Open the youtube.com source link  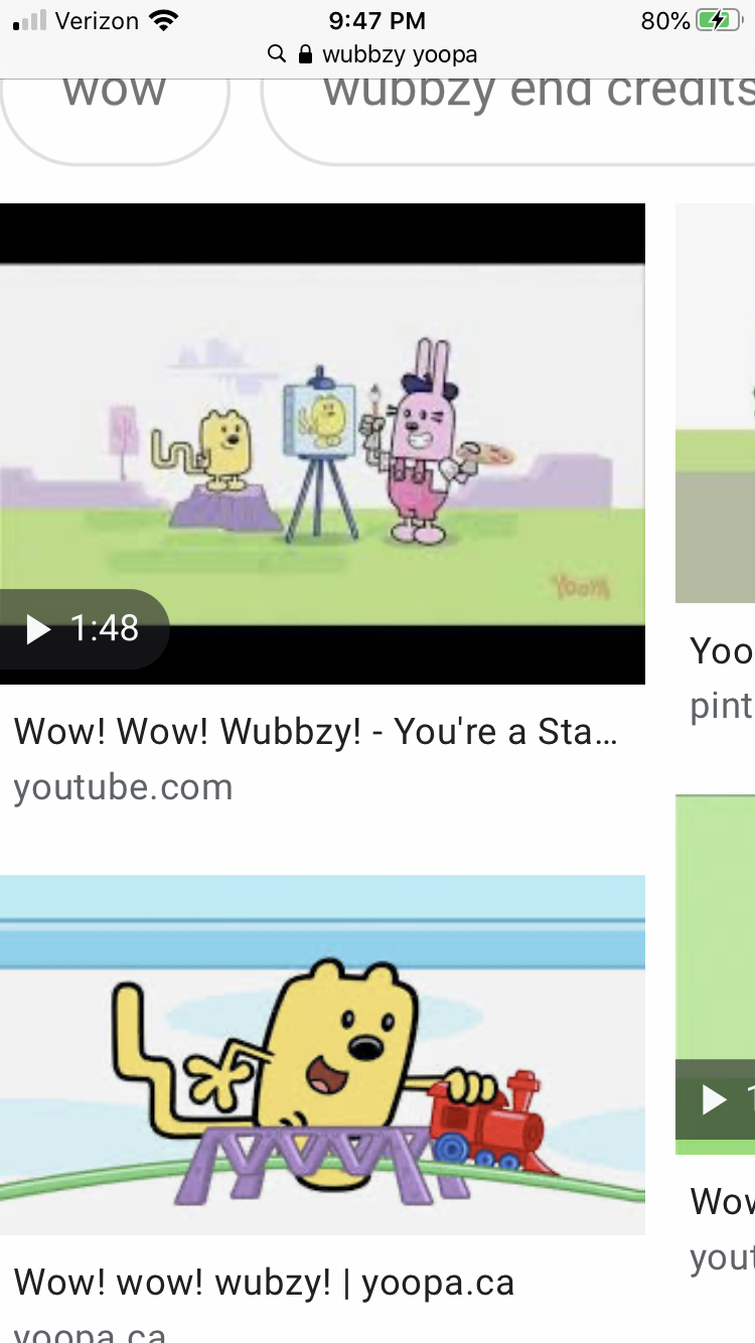tap(123, 787)
